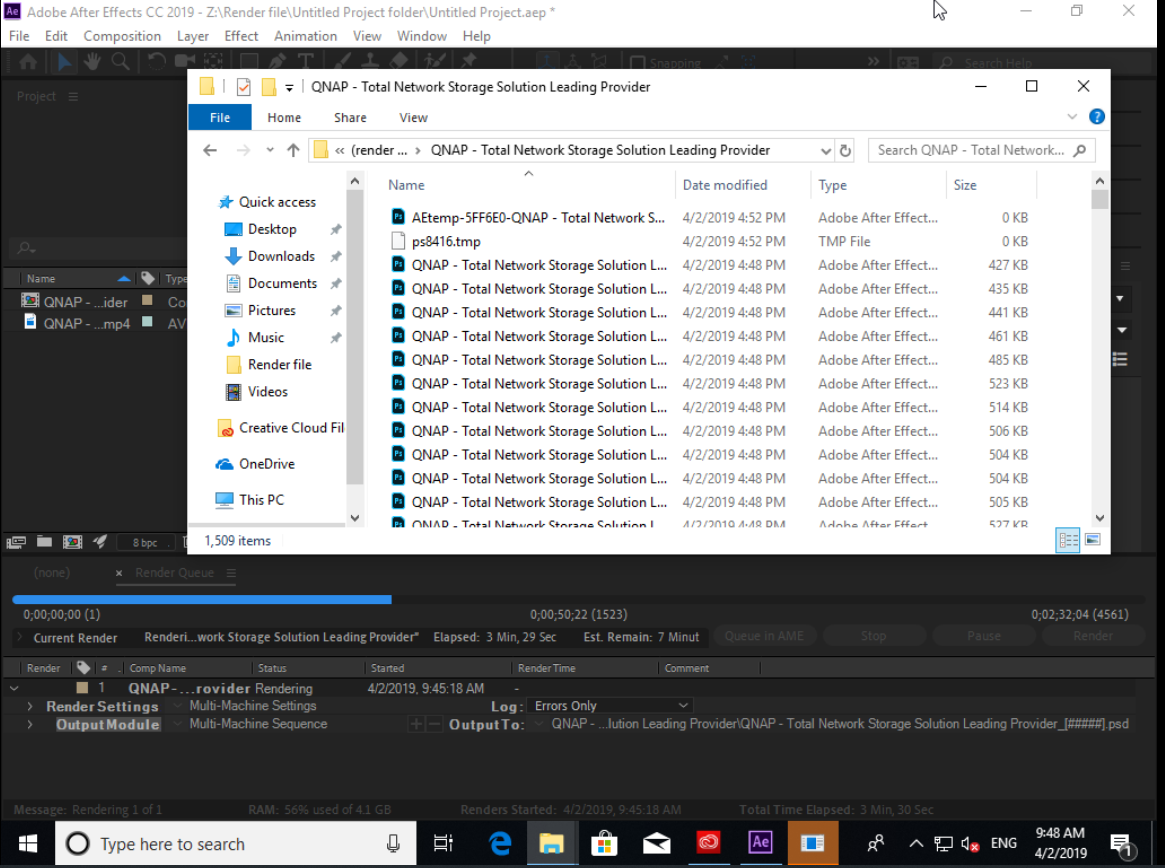This screenshot has width=1165, height=868.
Task: Click the blue render progress bar
Action: (x=202, y=599)
